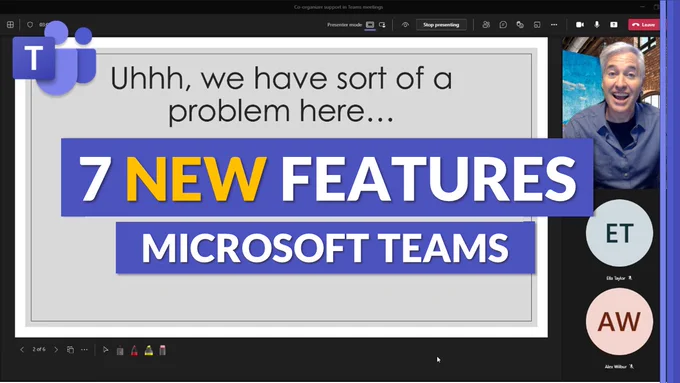Select the black pen annotation tool
This screenshot has width=680, height=383.
tap(120, 350)
